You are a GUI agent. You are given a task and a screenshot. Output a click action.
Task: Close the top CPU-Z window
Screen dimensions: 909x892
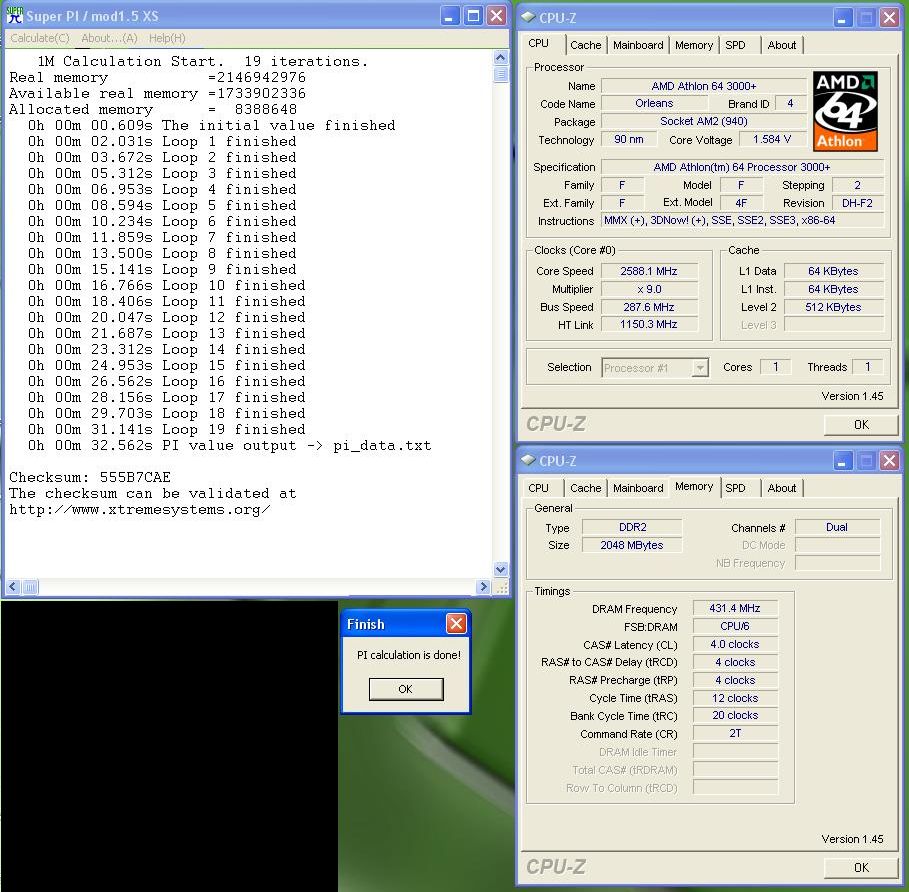889,18
